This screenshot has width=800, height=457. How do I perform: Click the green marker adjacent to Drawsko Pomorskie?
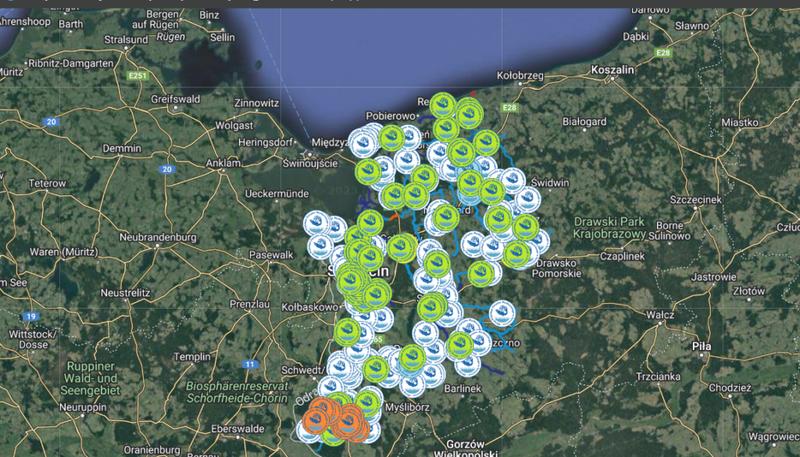[x=517, y=255]
